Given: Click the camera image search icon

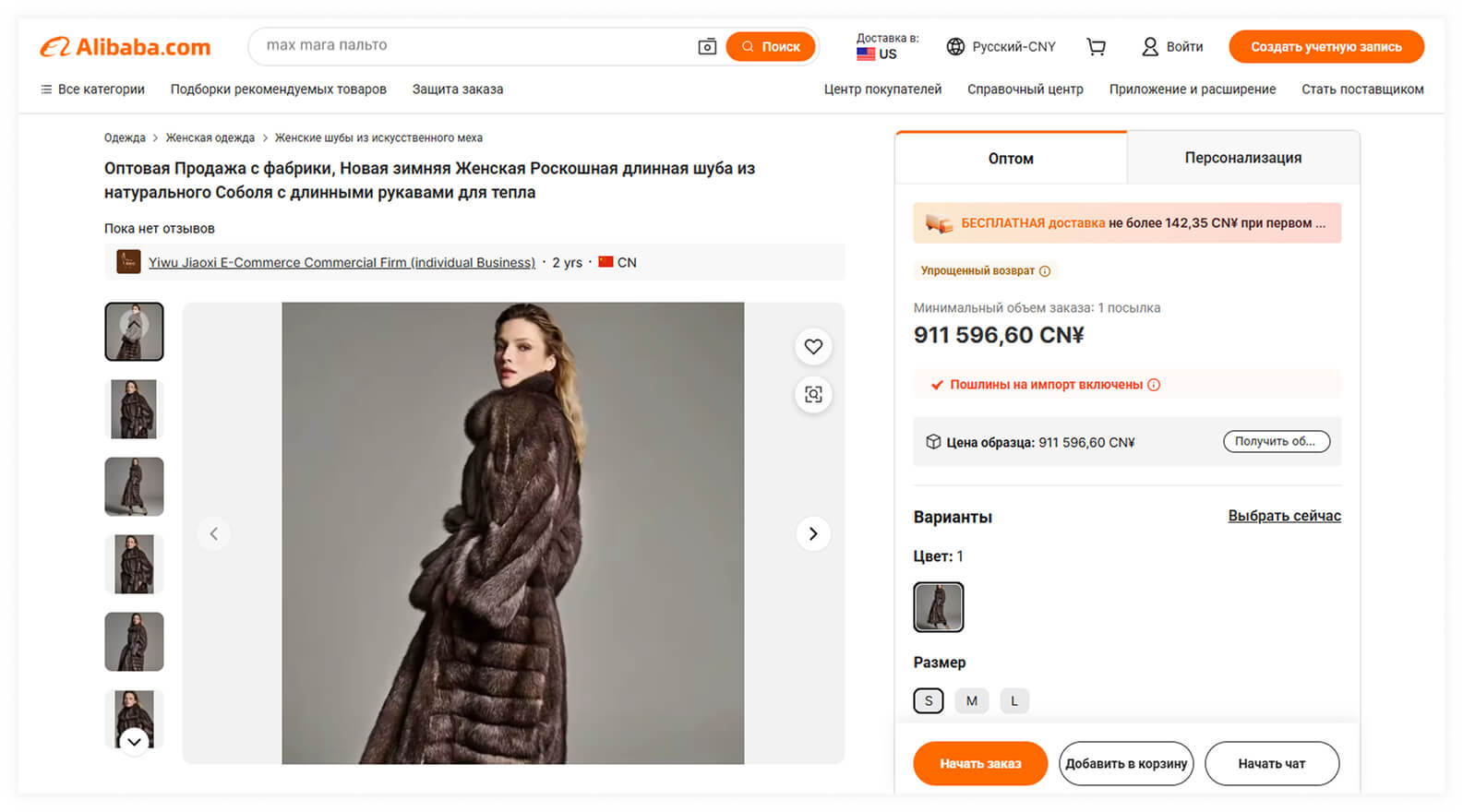Looking at the screenshot, I should tap(707, 46).
